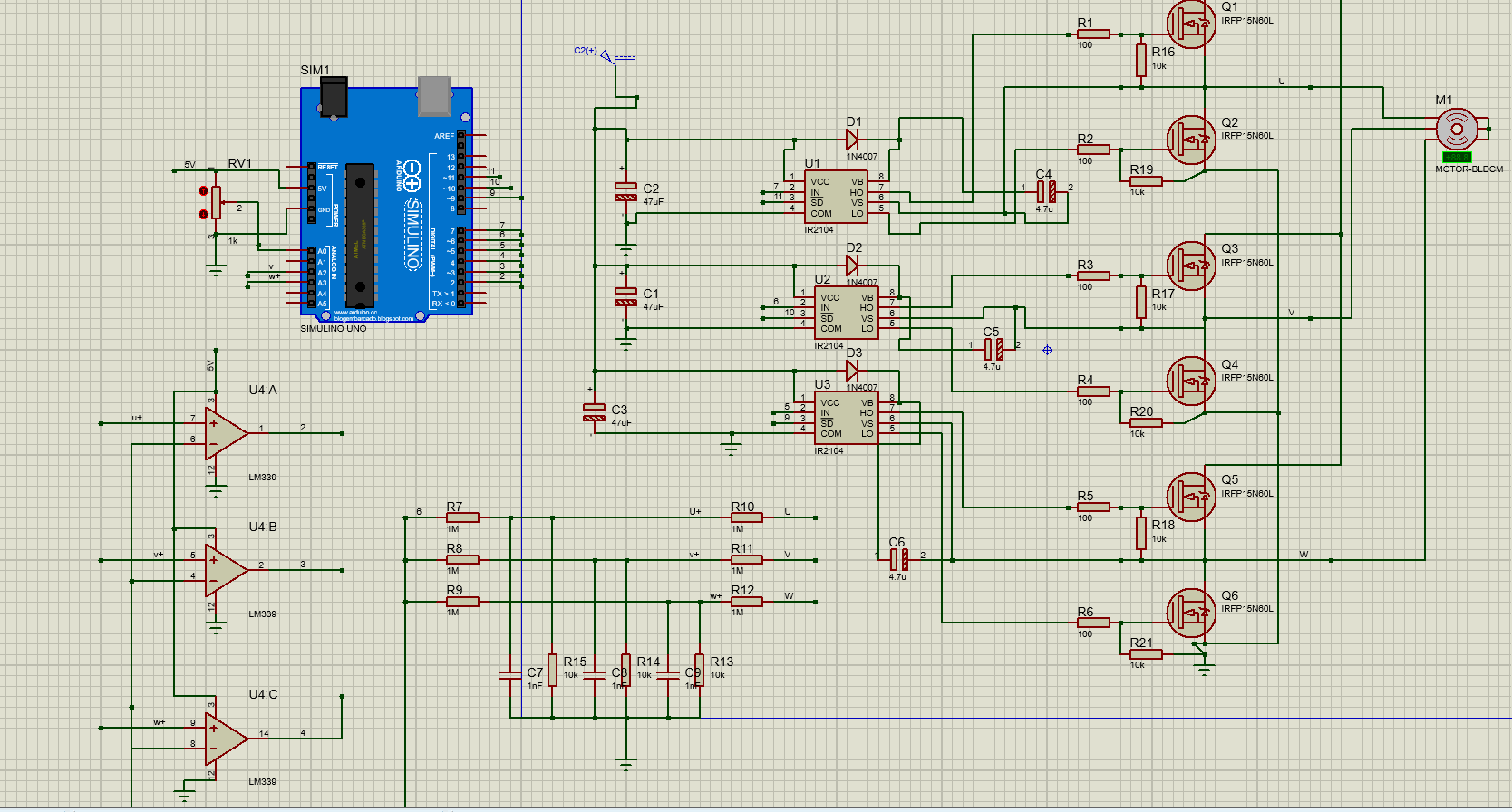Select comparator U4:C triangle symbol
The image size is (1512, 812).
[x=227, y=739]
